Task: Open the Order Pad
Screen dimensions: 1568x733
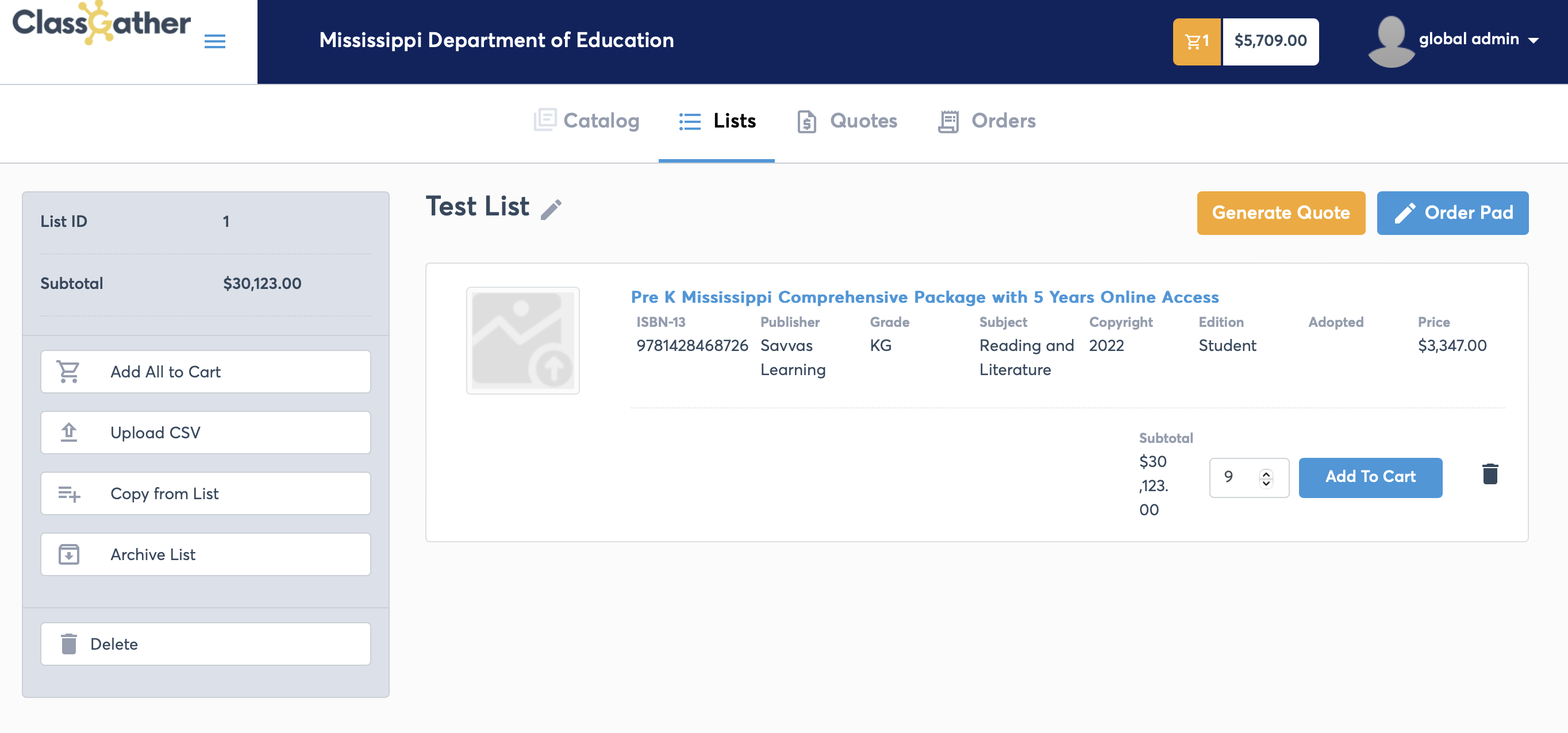Action: tap(1452, 213)
